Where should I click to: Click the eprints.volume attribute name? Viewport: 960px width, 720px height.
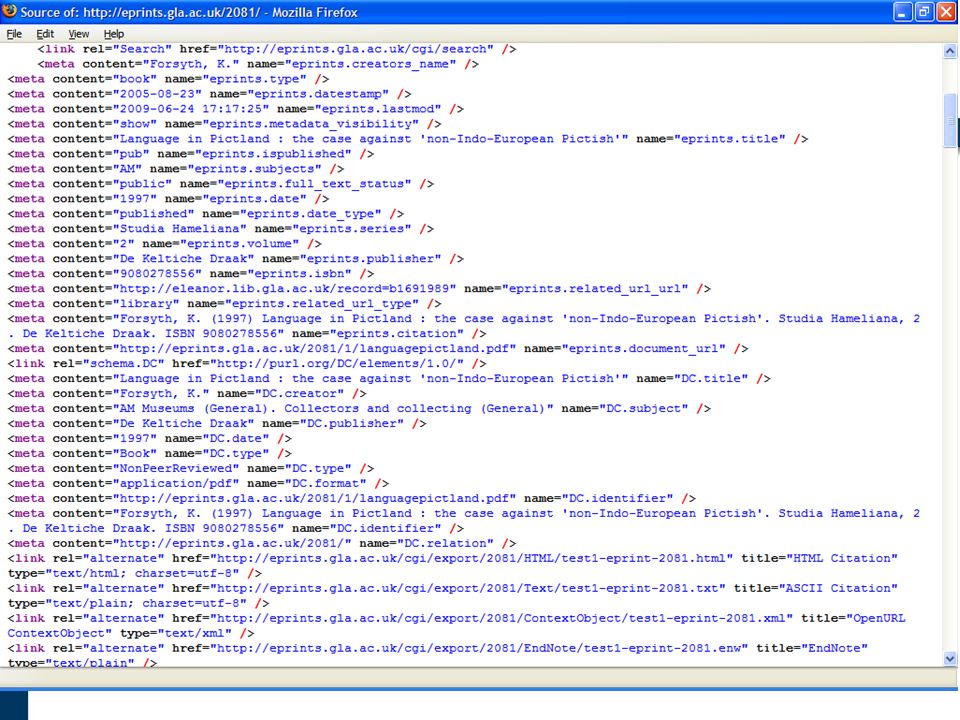coord(239,244)
